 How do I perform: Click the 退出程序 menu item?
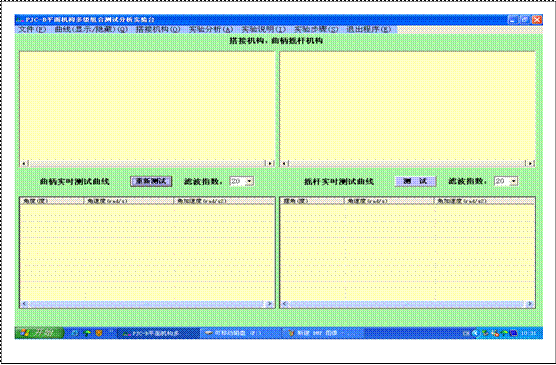(x=369, y=29)
